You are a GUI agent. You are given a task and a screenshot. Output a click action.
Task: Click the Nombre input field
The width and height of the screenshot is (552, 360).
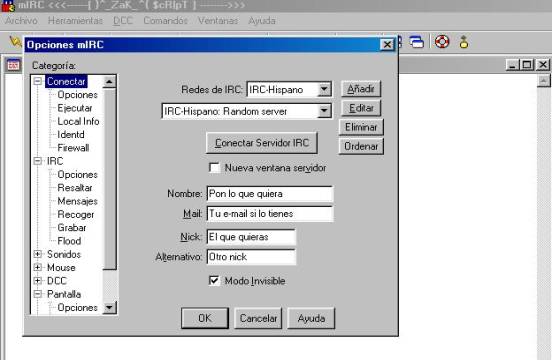click(x=270, y=194)
